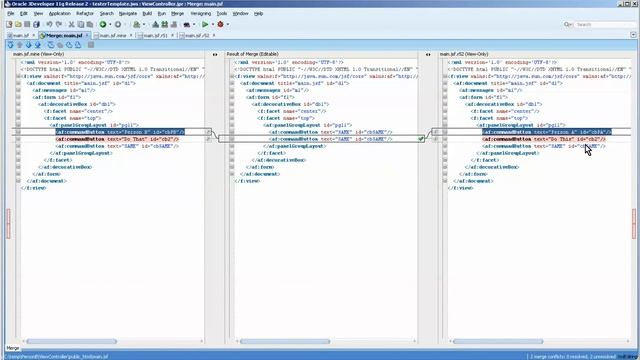Open dropdown arrow next to Run icon
Screen dimensions: 640x360
click(x=213, y=24)
